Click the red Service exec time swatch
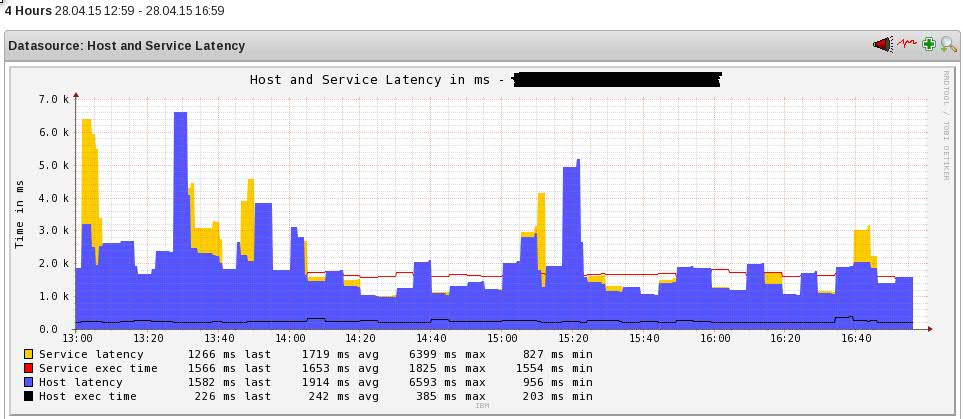This screenshot has height=419, width=963. pyautogui.click(x=28, y=368)
